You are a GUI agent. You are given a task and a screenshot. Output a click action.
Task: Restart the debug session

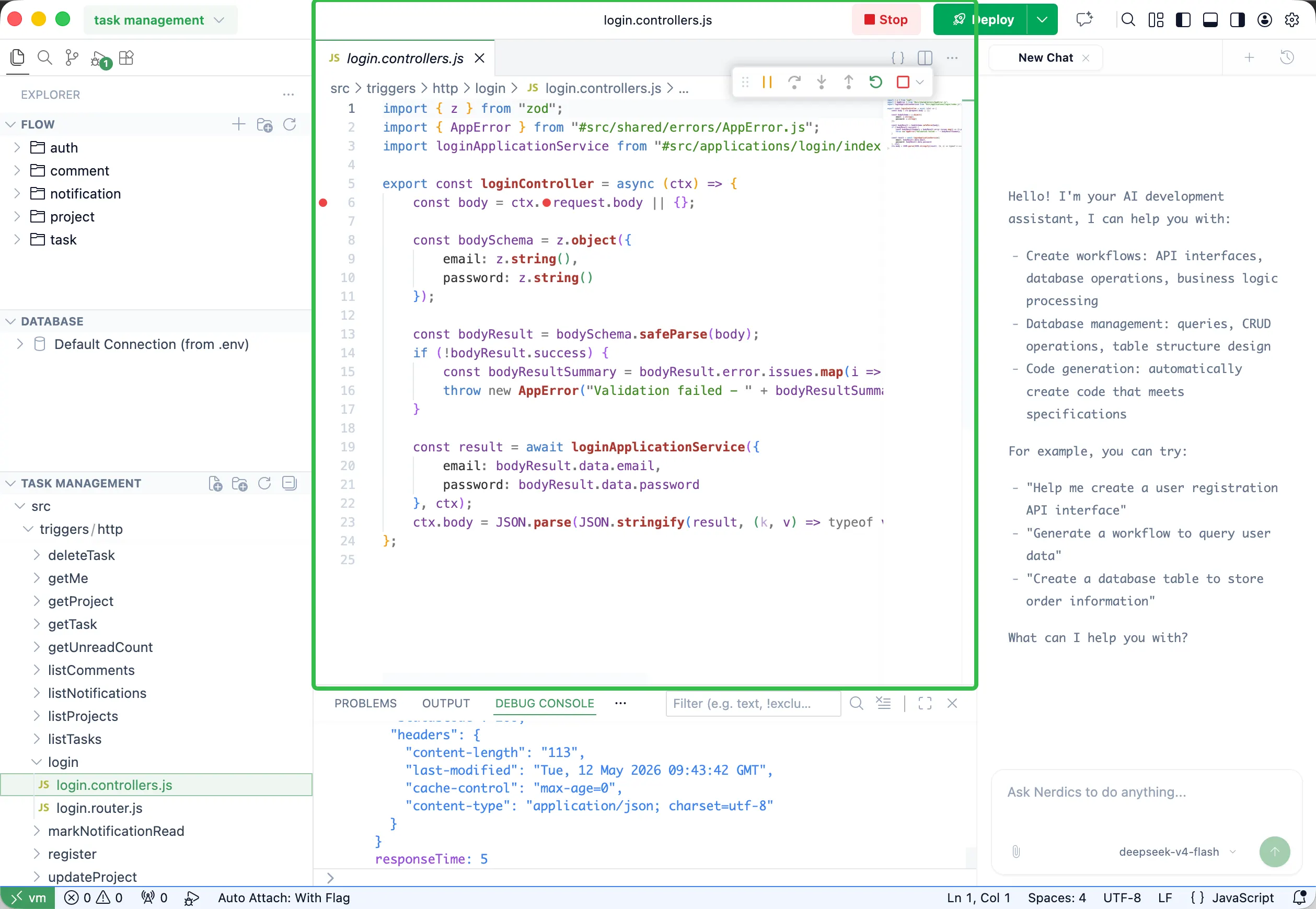coord(875,82)
